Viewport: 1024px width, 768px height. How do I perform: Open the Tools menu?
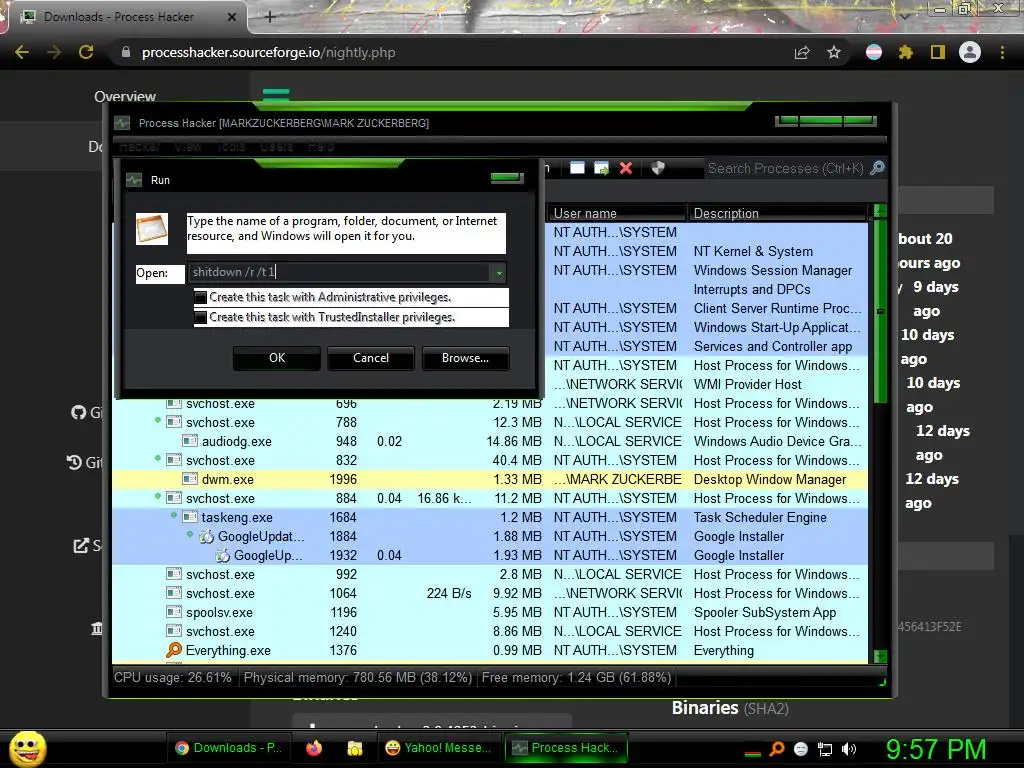pos(231,147)
